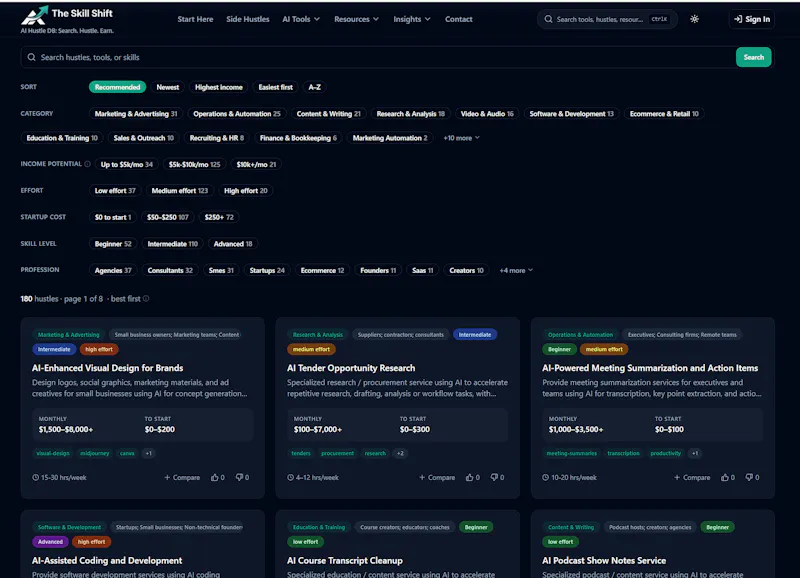Open AI Tools dropdown menu
The width and height of the screenshot is (800, 578).
[x=301, y=19]
